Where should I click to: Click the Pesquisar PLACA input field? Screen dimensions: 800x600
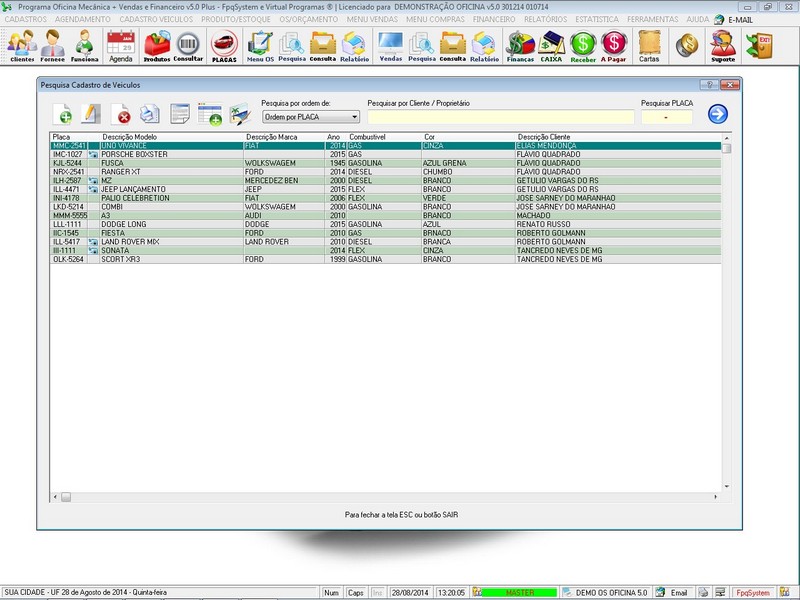pos(666,117)
